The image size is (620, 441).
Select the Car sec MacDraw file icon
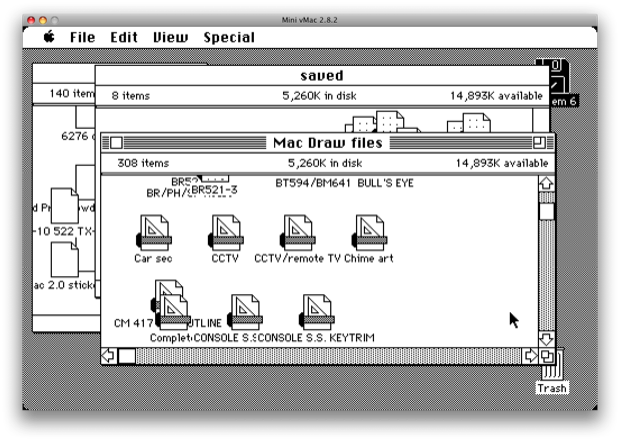154,233
